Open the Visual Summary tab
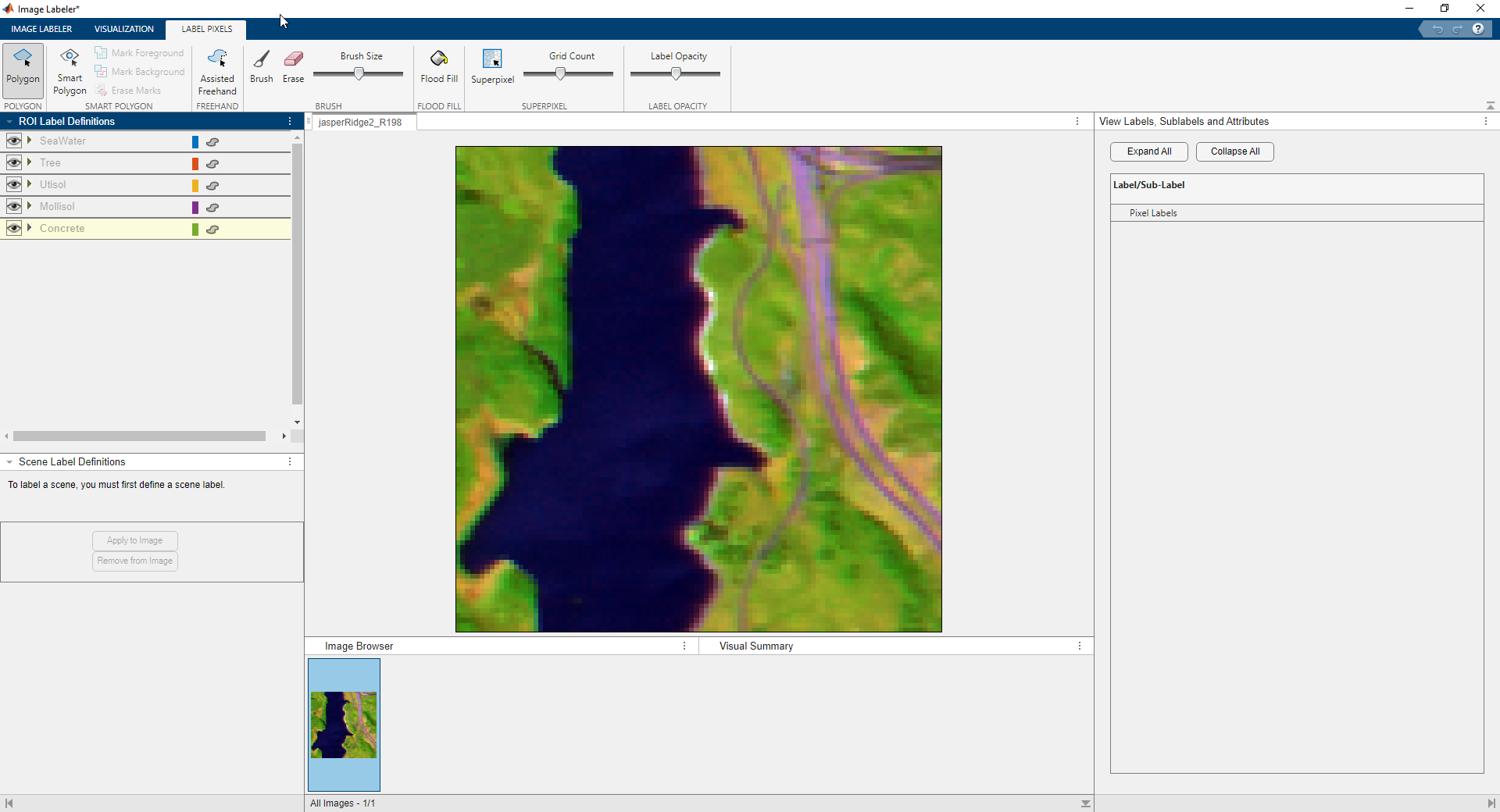 point(755,646)
